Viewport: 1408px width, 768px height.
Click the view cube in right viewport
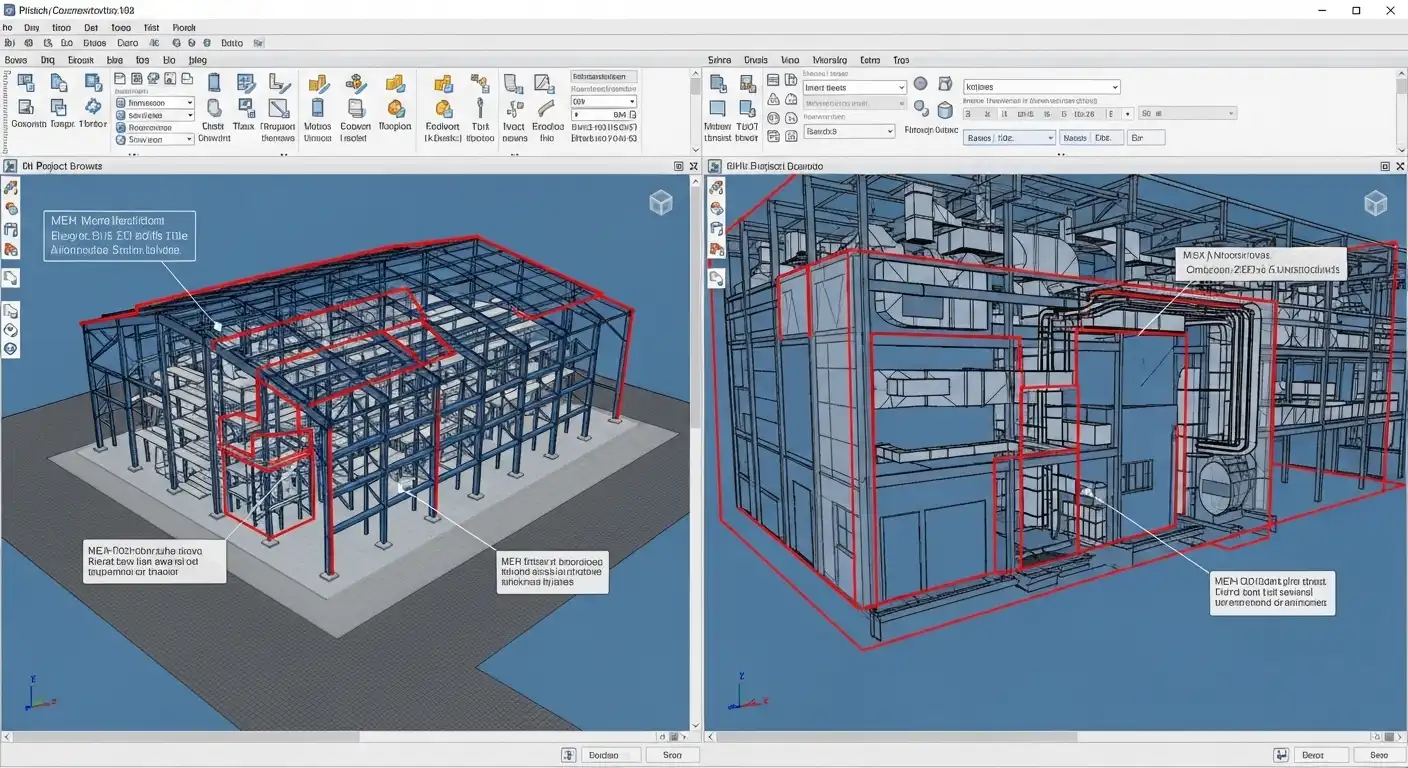[x=1376, y=203]
